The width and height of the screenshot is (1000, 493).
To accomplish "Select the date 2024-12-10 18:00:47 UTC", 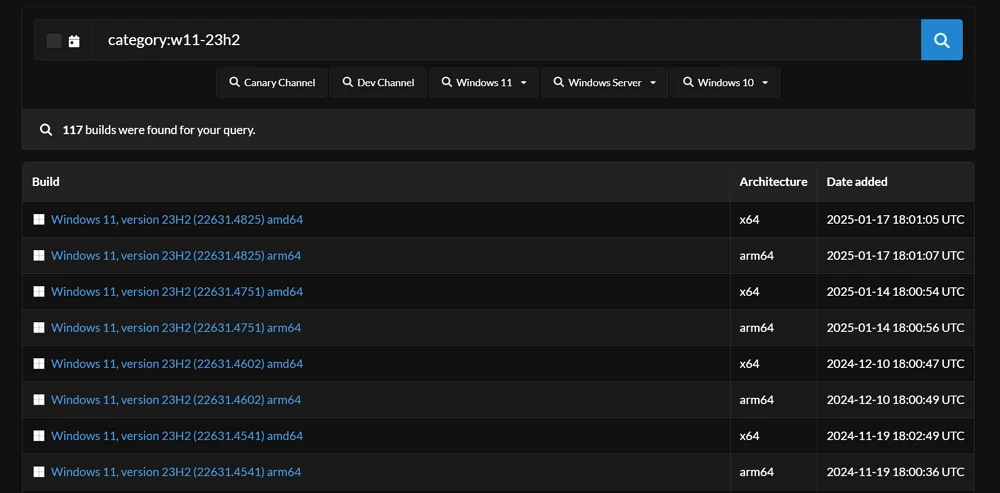I will (x=895, y=364).
